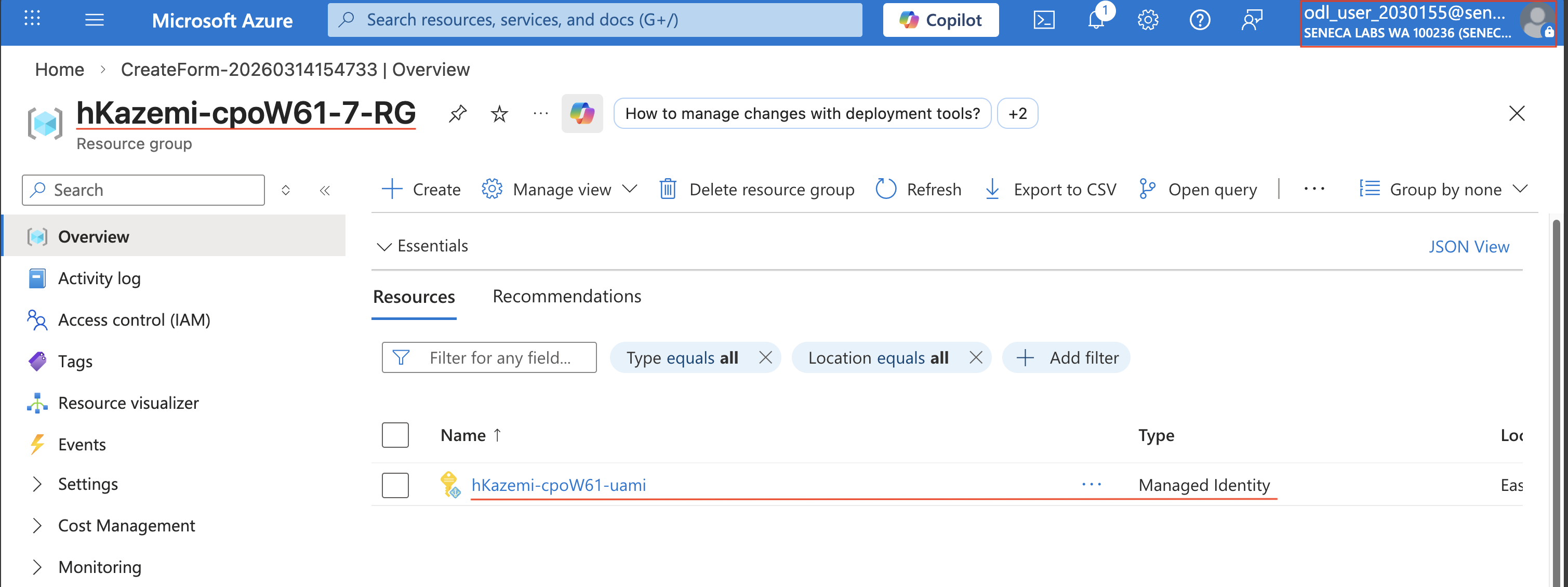
Task: View notifications bell in the header
Action: pyautogui.click(x=1096, y=20)
